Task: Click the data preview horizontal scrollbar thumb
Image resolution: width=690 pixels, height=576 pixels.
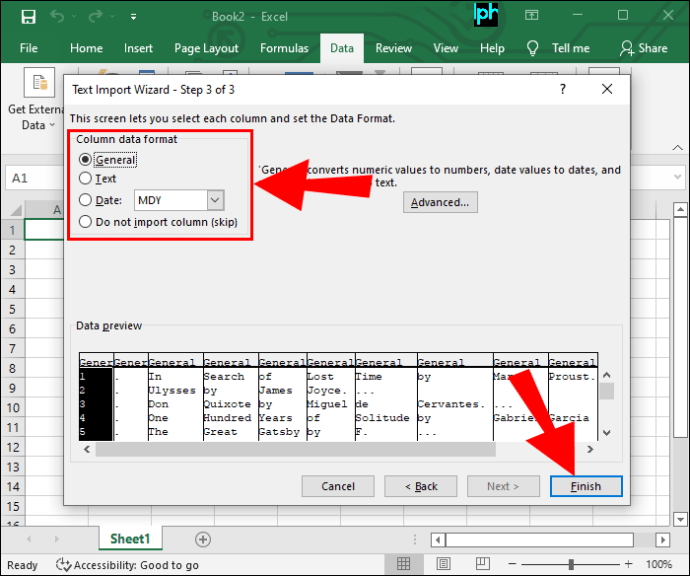Action: pyautogui.click(x=296, y=449)
